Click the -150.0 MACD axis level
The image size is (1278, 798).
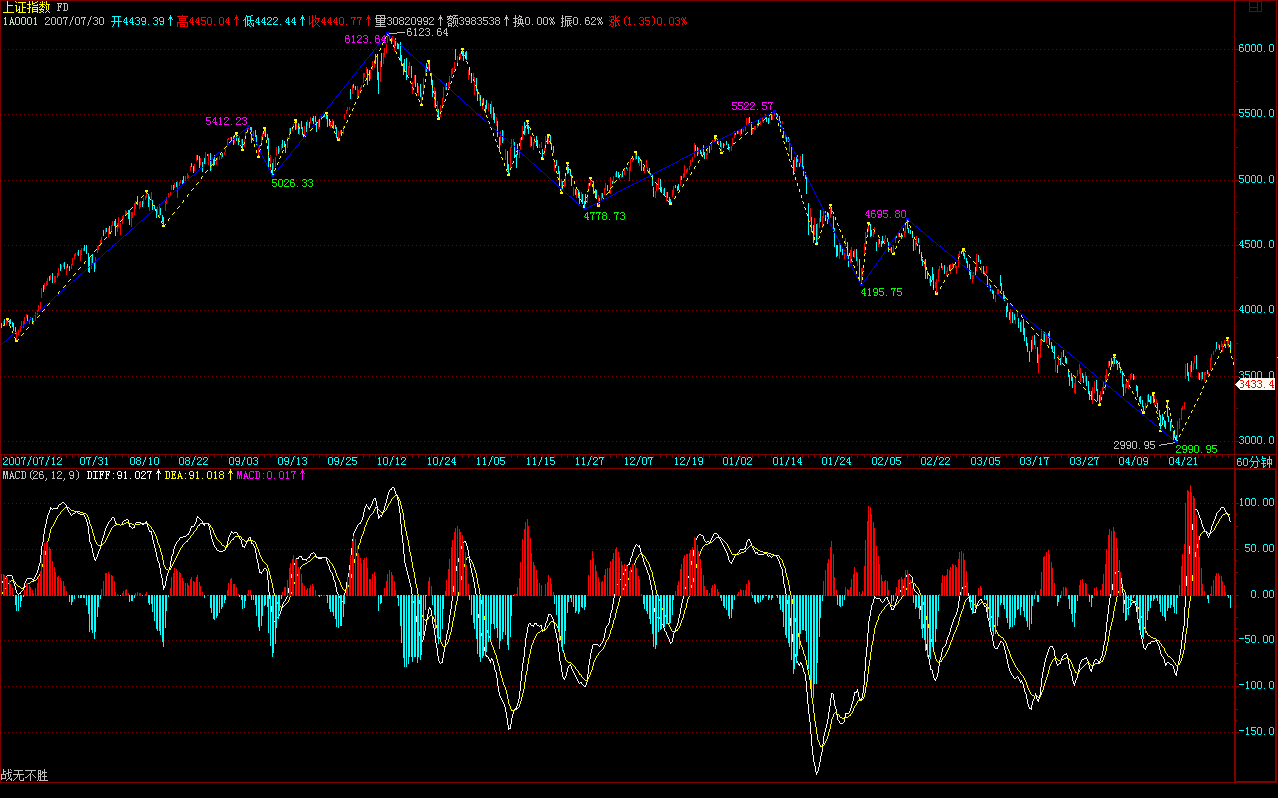click(1254, 732)
